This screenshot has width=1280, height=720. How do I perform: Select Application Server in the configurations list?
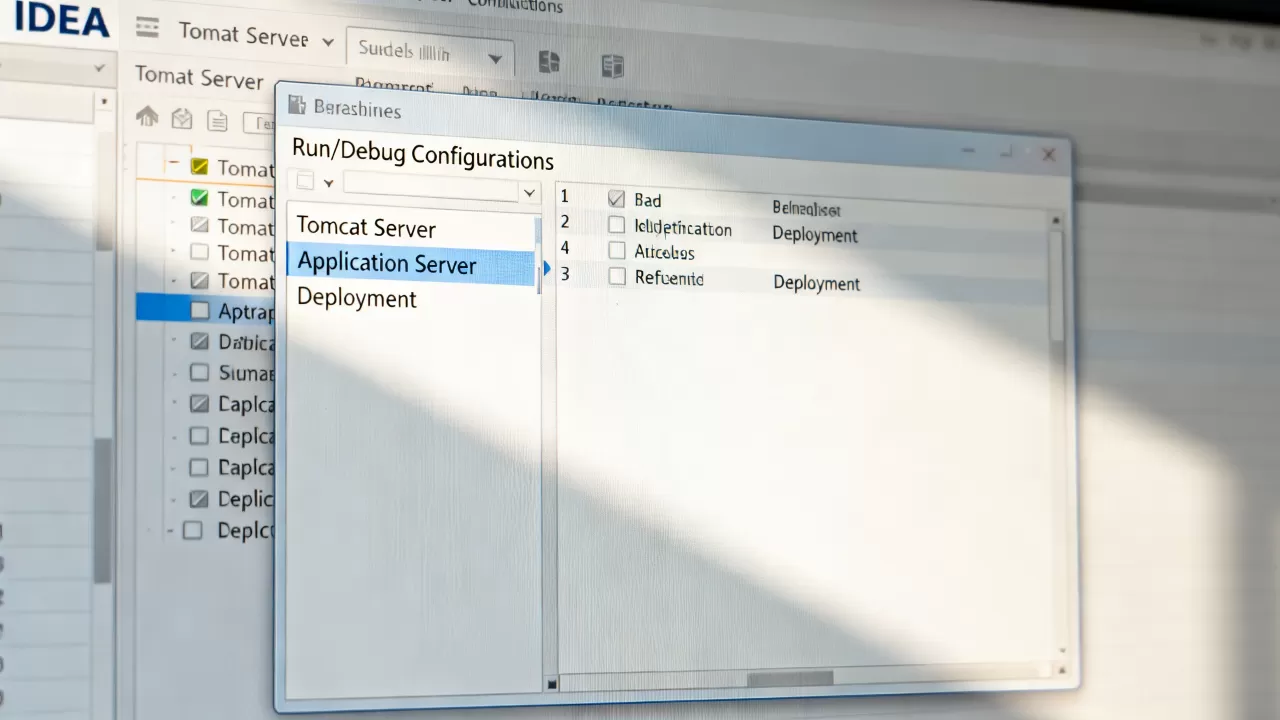411,264
